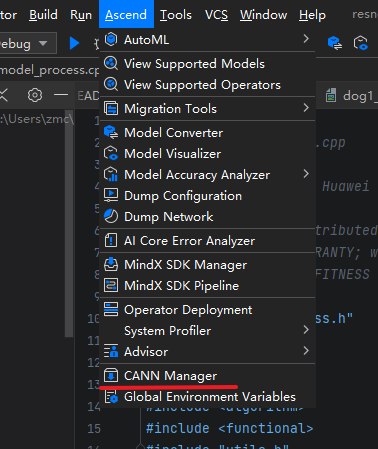Click the Model Converter menu icon
The width and height of the screenshot is (378, 449).
pyautogui.click(x=111, y=132)
